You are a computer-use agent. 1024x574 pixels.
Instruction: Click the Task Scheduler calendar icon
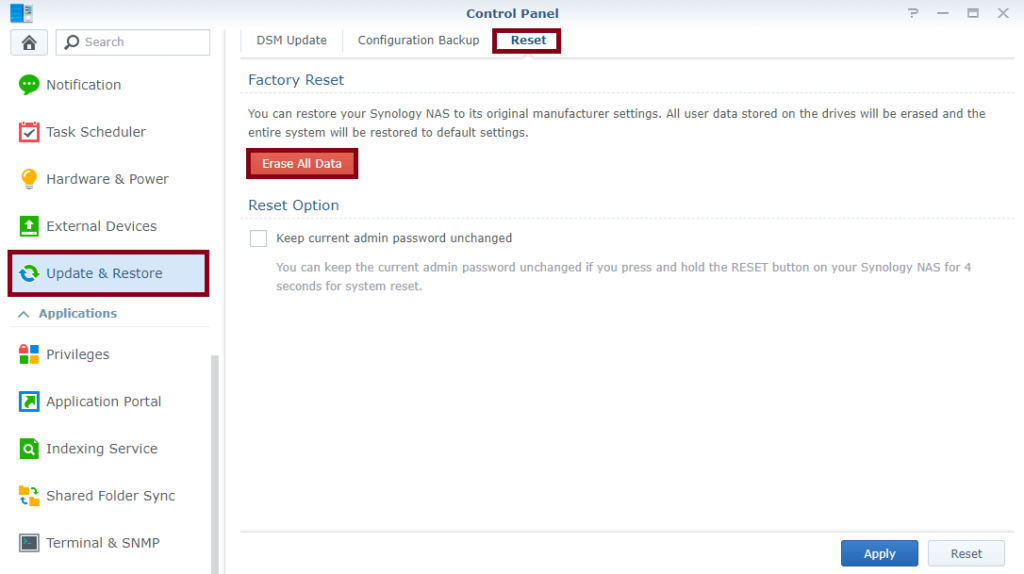click(x=29, y=132)
